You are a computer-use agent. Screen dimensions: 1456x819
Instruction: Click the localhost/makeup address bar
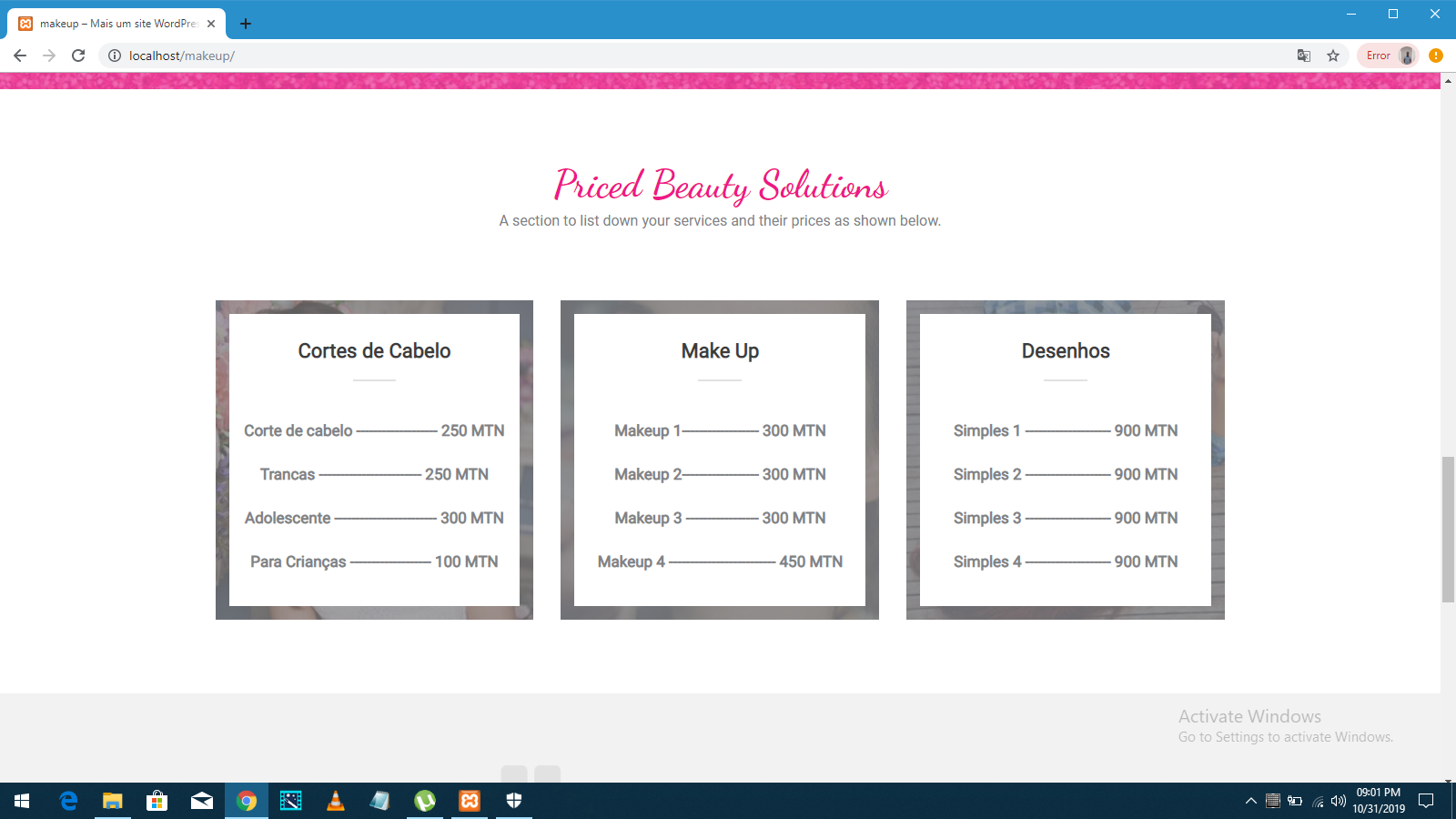coord(637,56)
